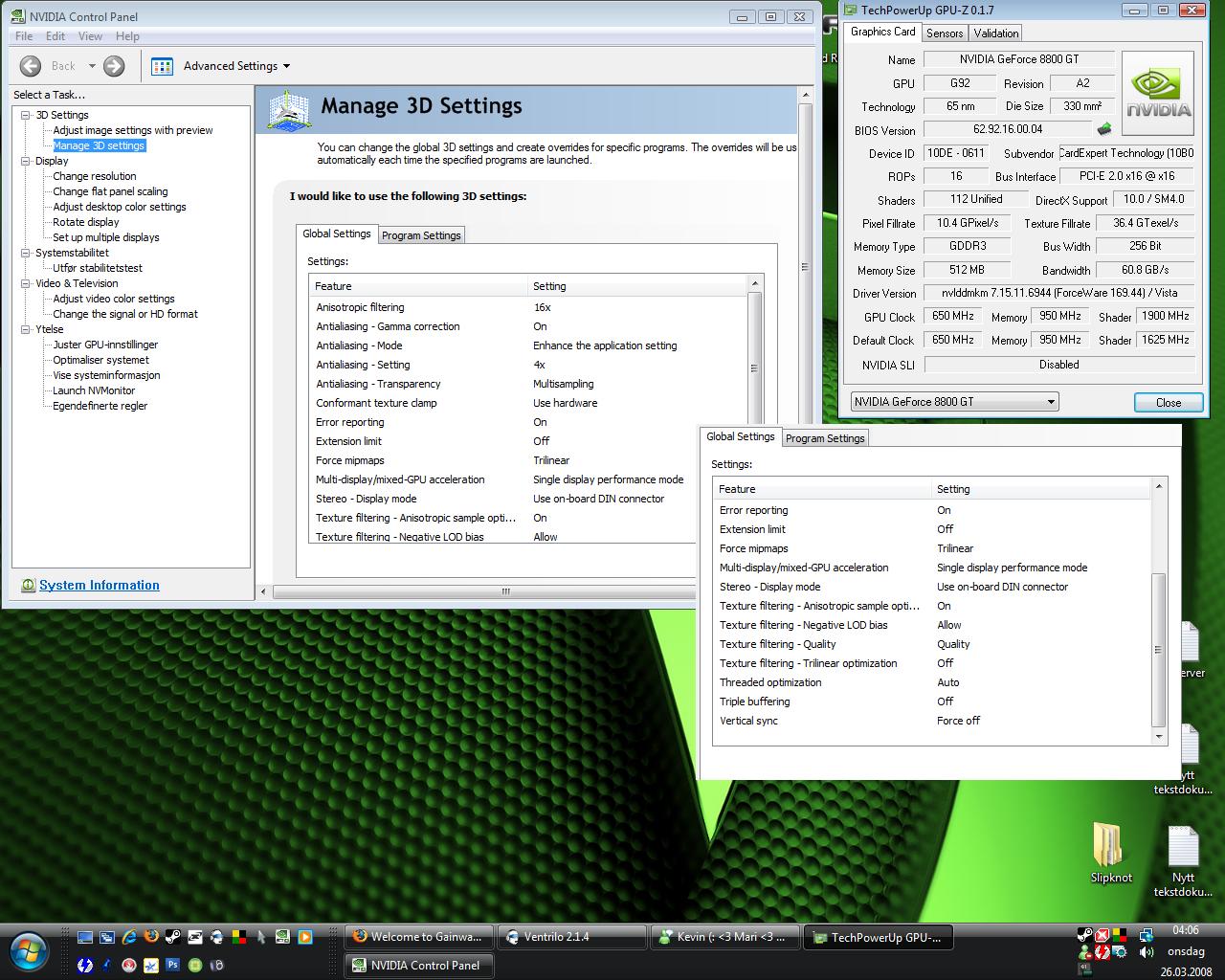
Task: Click the Messenger tray icon
Action: pos(1084,952)
